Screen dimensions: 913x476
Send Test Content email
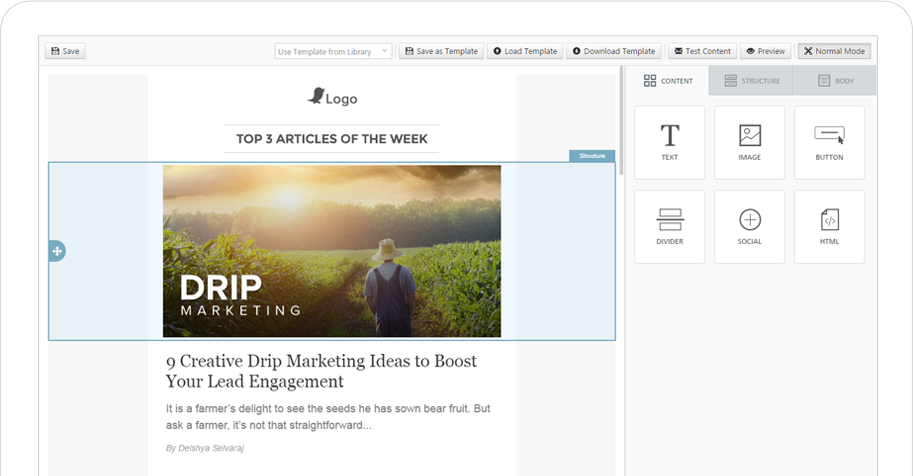click(702, 51)
